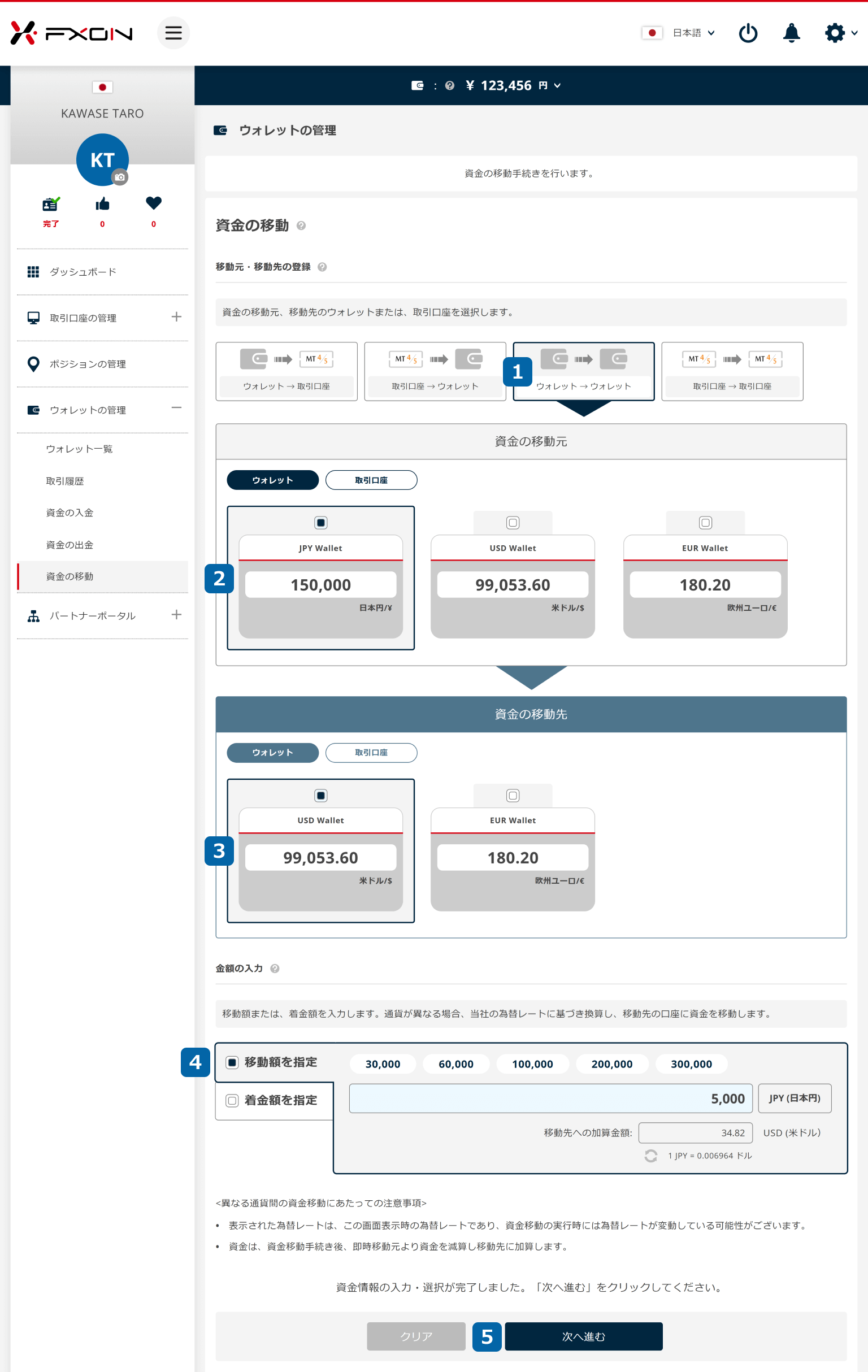The height and width of the screenshot is (1372, 868).
Task: Choose the 200,000 preset amount
Action: click(x=612, y=1064)
